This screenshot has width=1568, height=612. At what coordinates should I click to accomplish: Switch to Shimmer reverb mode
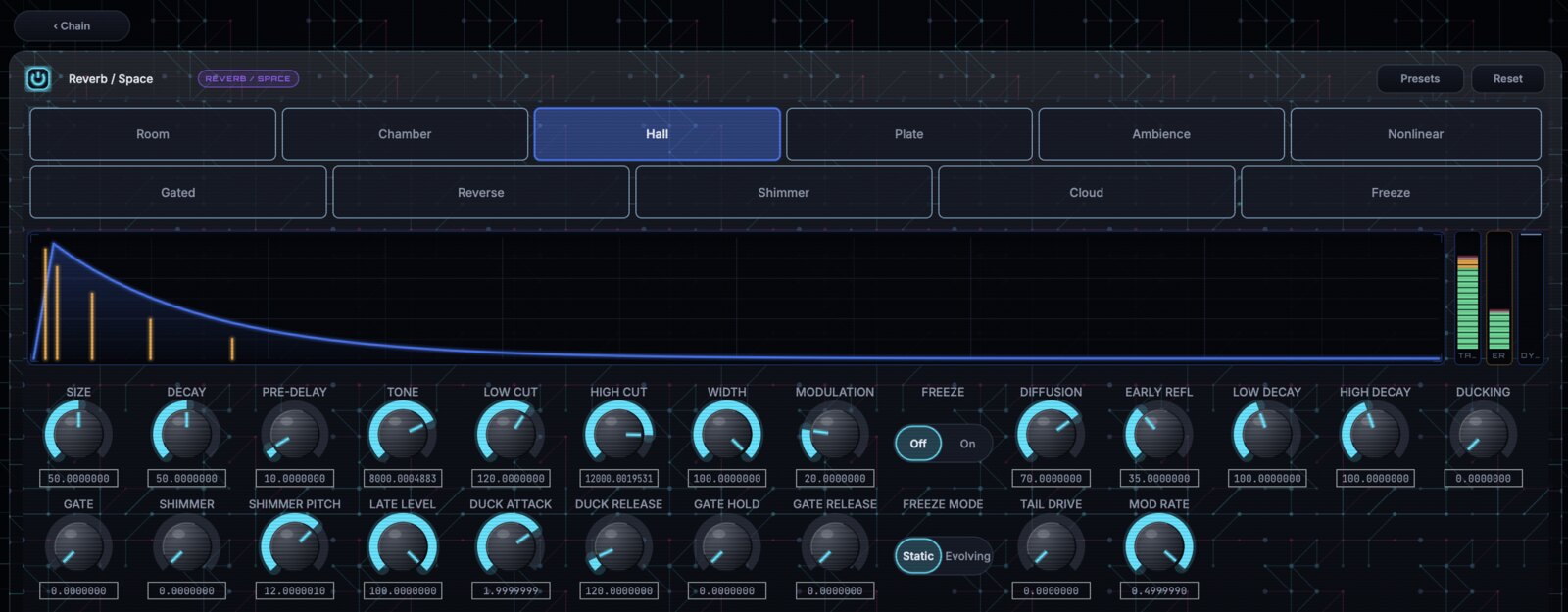click(x=784, y=193)
